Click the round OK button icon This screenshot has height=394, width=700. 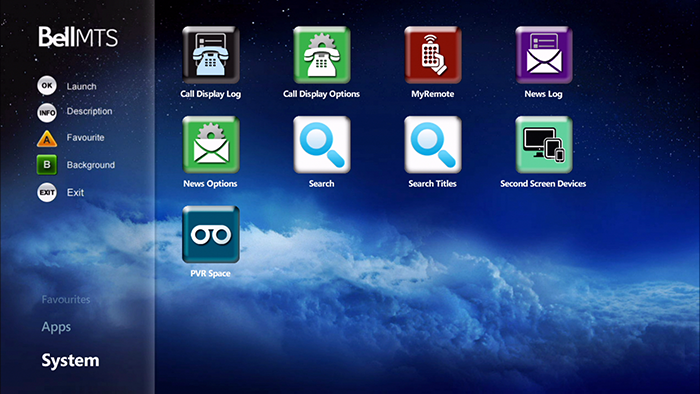(47, 86)
